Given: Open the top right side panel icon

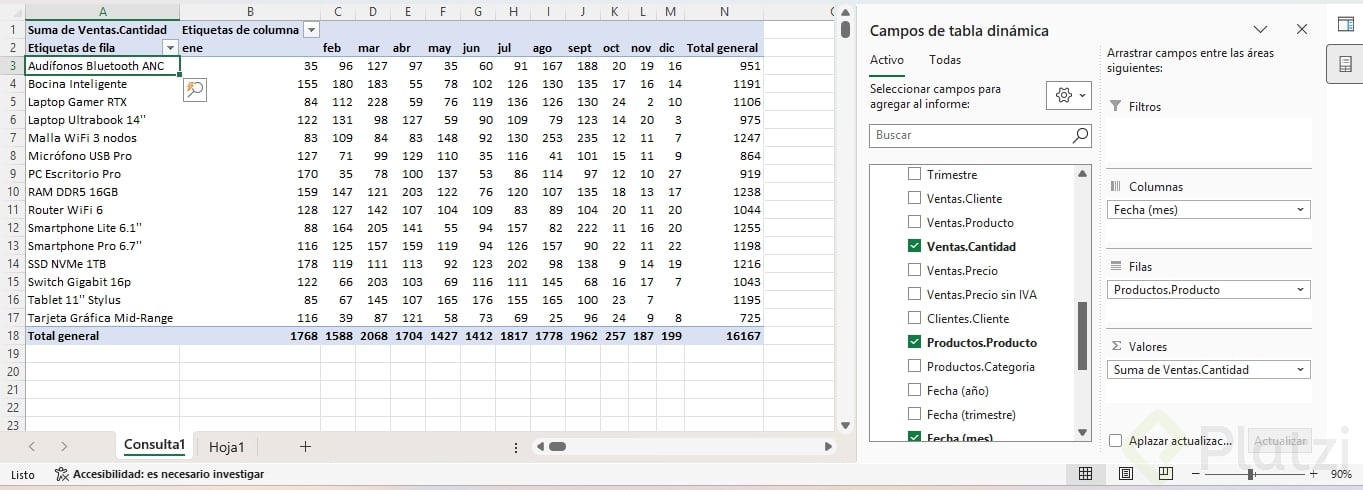Looking at the screenshot, I should [x=1346, y=25].
